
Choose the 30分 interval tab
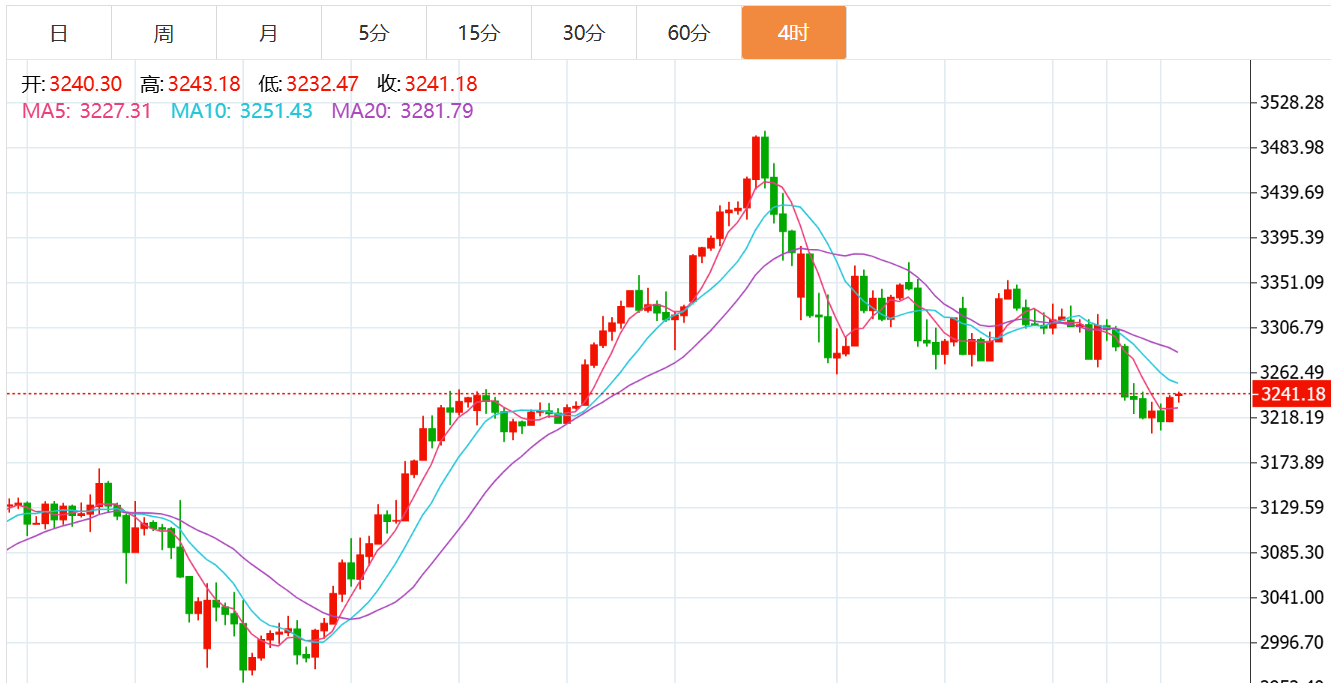tap(584, 33)
